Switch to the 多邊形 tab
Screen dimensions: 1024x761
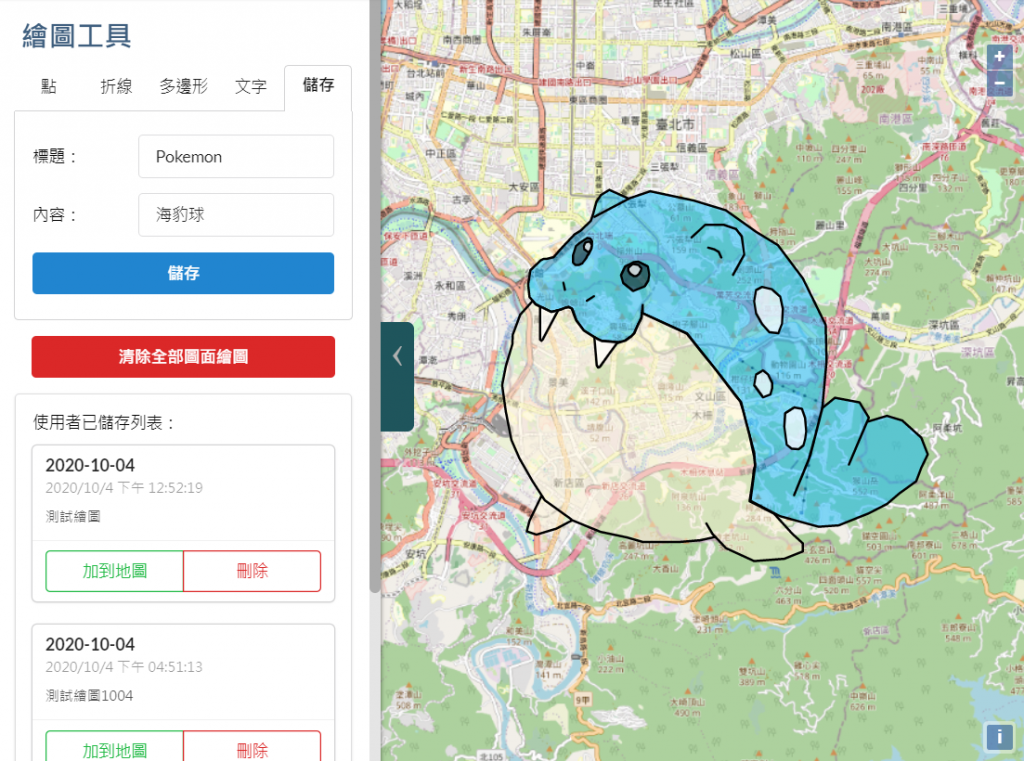(x=184, y=86)
